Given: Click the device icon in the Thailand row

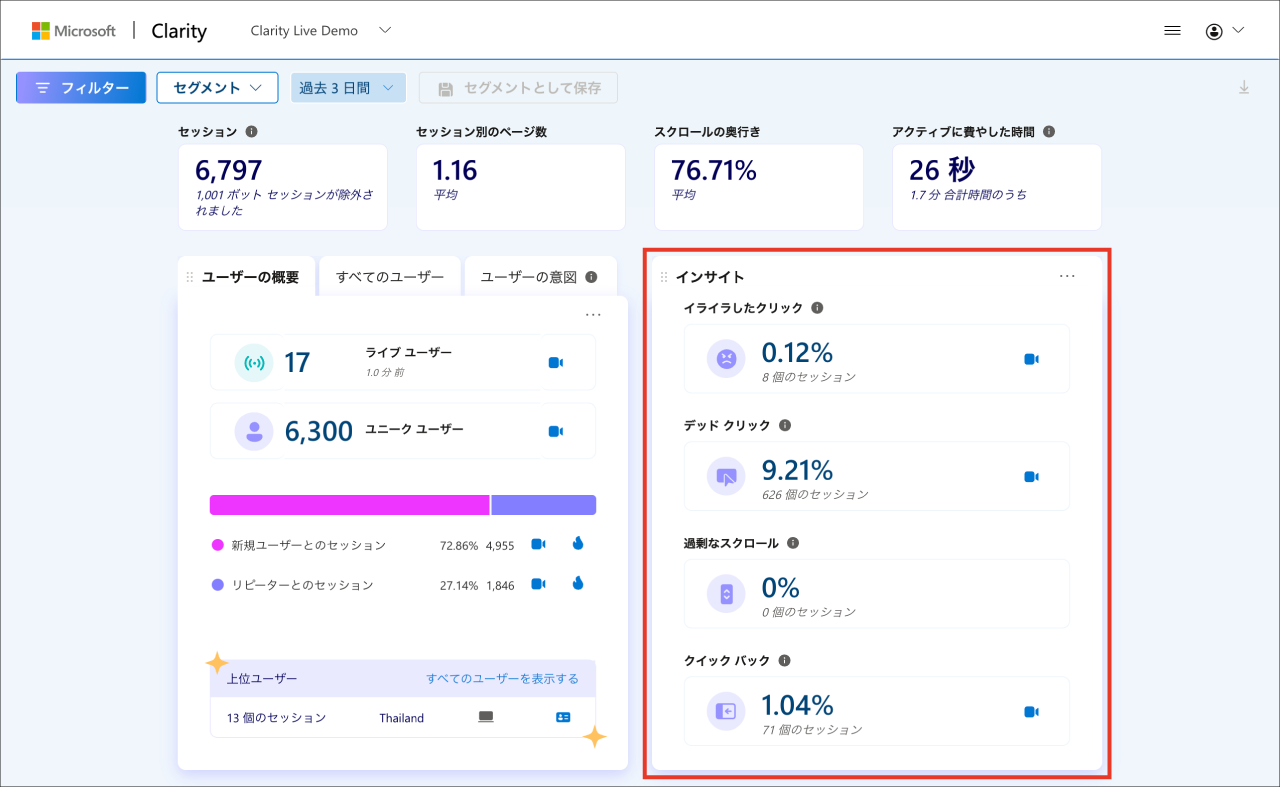Looking at the screenshot, I should pyautogui.click(x=487, y=717).
